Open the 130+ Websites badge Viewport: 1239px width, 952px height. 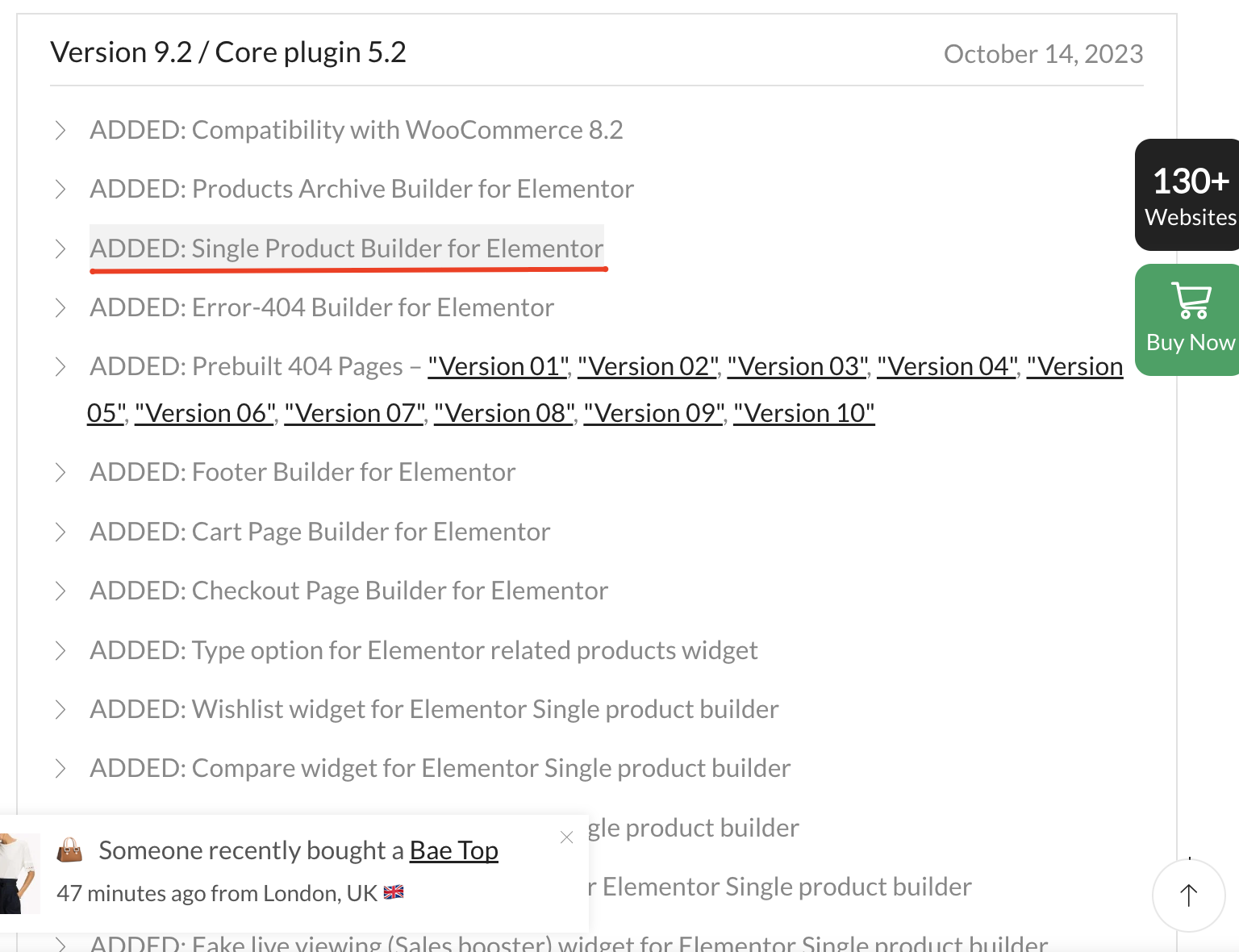[x=1187, y=195]
